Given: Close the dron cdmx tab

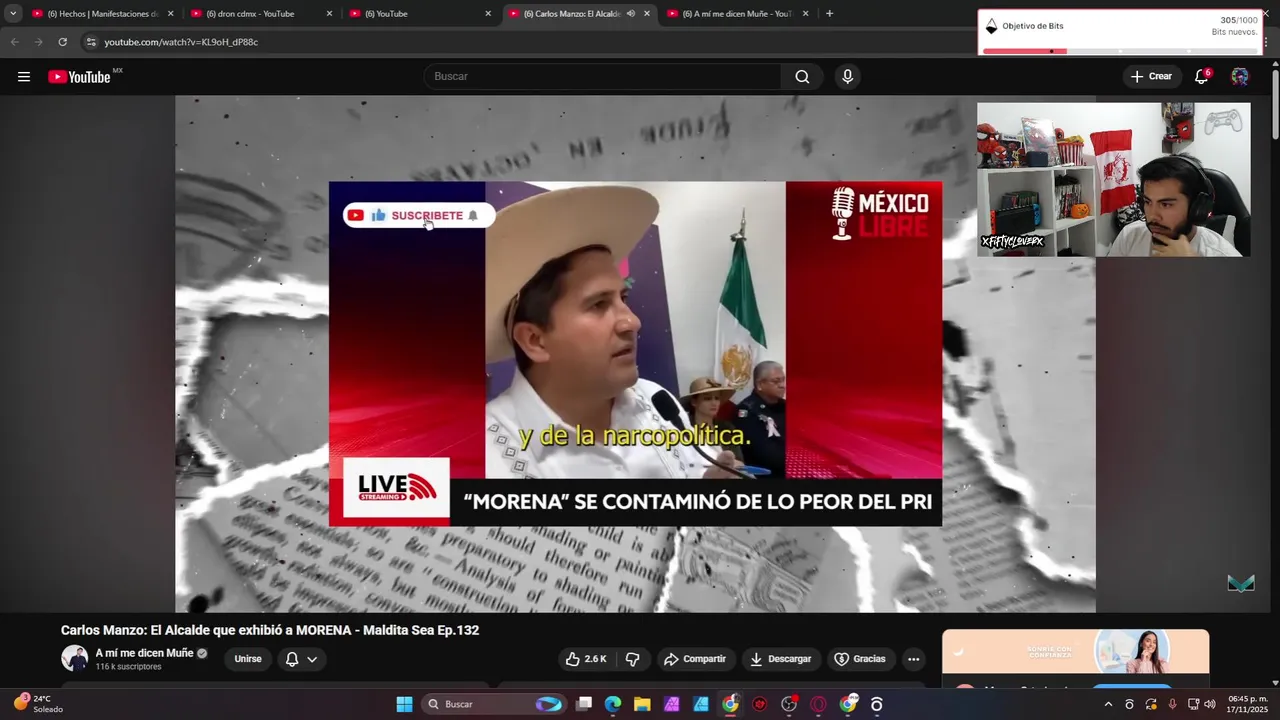Looking at the screenshot, I should click(x=329, y=14).
